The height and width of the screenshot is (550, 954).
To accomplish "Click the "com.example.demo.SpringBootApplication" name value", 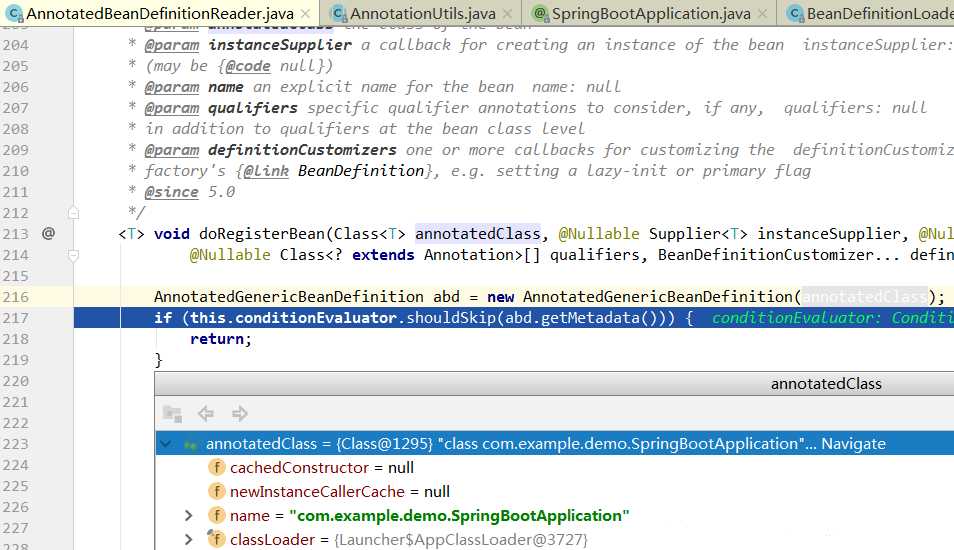I will pyautogui.click(x=459, y=516).
